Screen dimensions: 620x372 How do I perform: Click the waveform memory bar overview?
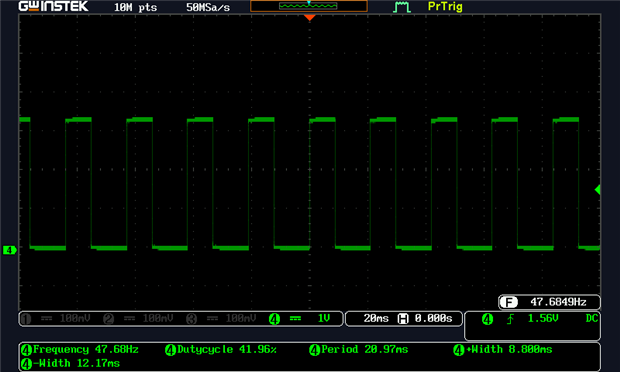pyautogui.click(x=309, y=6)
